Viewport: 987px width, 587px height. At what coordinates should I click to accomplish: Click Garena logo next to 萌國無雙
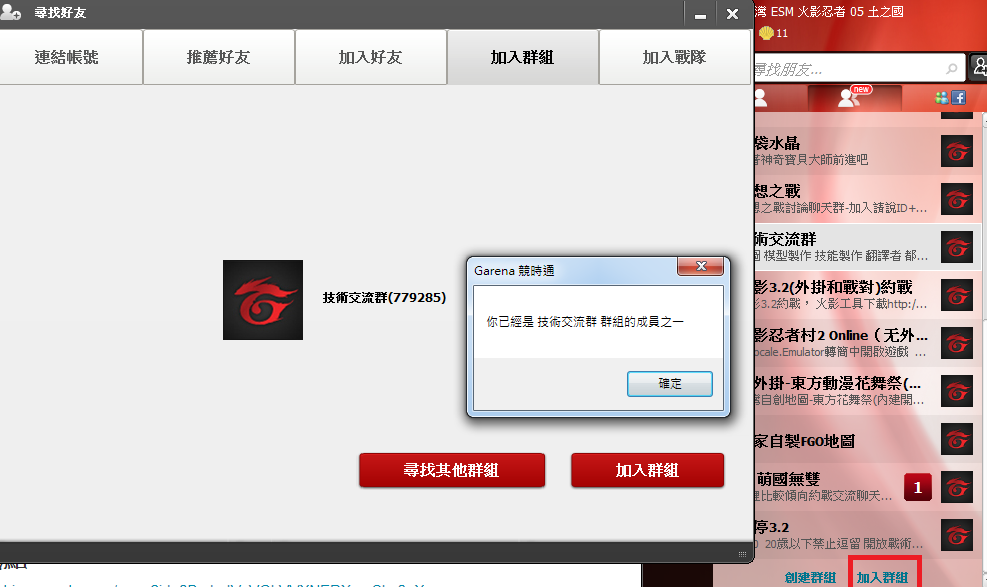pyautogui.click(x=957, y=487)
